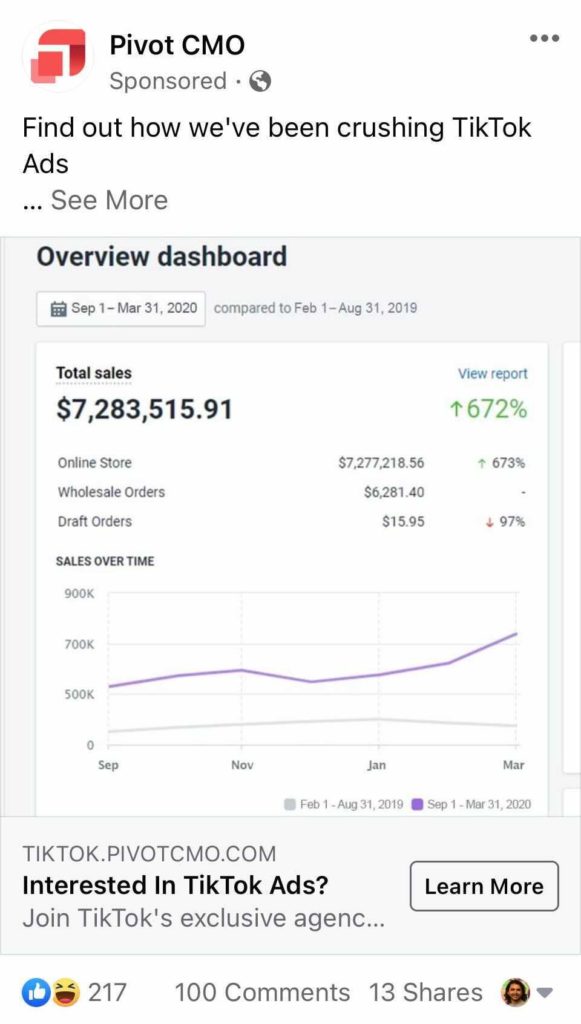The height and width of the screenshot is (1024, 581).
Task: Click the gray Feb 1–Aug 31, 2019 legend swatch
Action: point(290,804)
